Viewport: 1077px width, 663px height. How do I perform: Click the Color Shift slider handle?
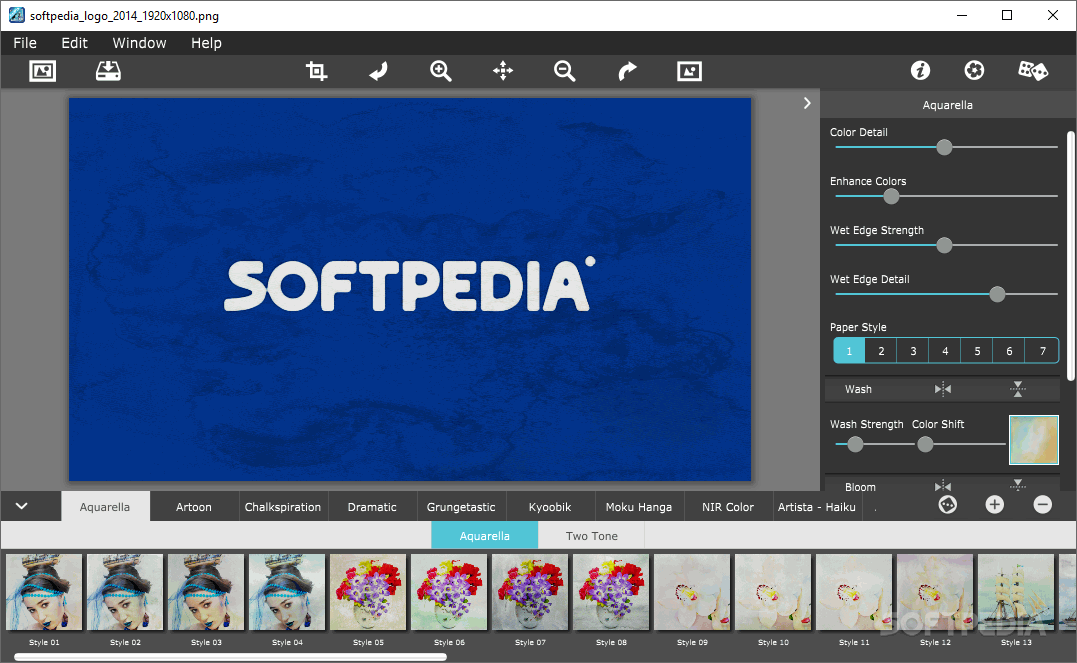tap(925, 445)
